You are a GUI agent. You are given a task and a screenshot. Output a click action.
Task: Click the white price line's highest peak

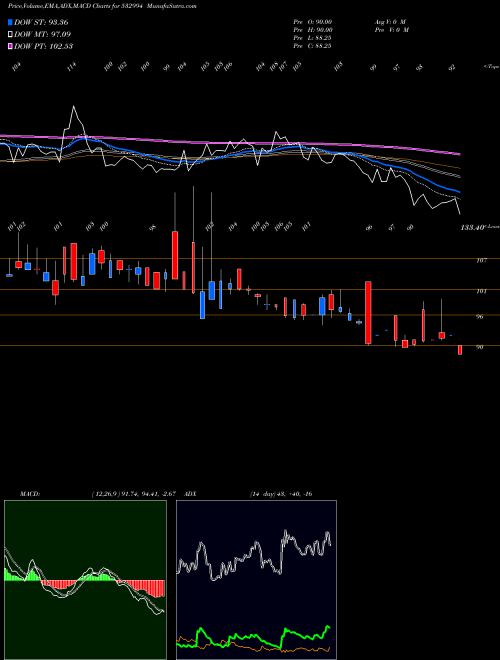click(74, 106)
